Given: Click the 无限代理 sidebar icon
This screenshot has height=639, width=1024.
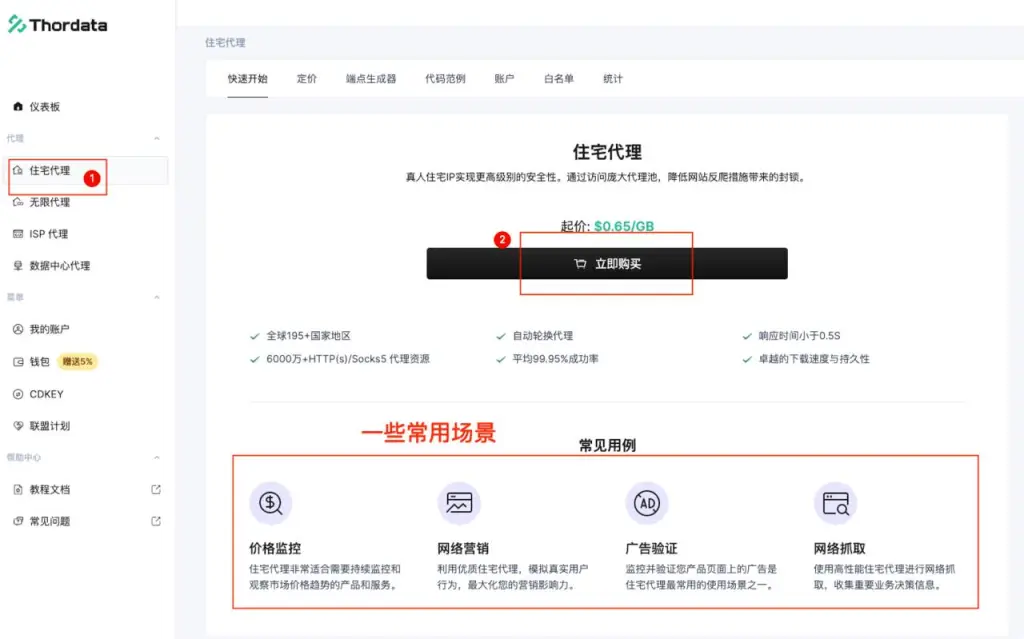Looking at the screenshot, I should (x=18, y=202).
